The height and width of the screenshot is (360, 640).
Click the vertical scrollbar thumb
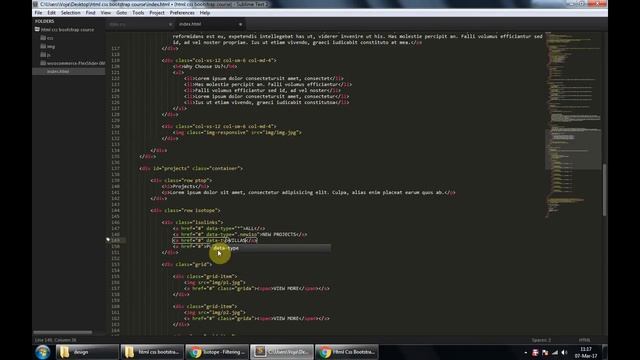pyautogui.click(x=604, y=189)
